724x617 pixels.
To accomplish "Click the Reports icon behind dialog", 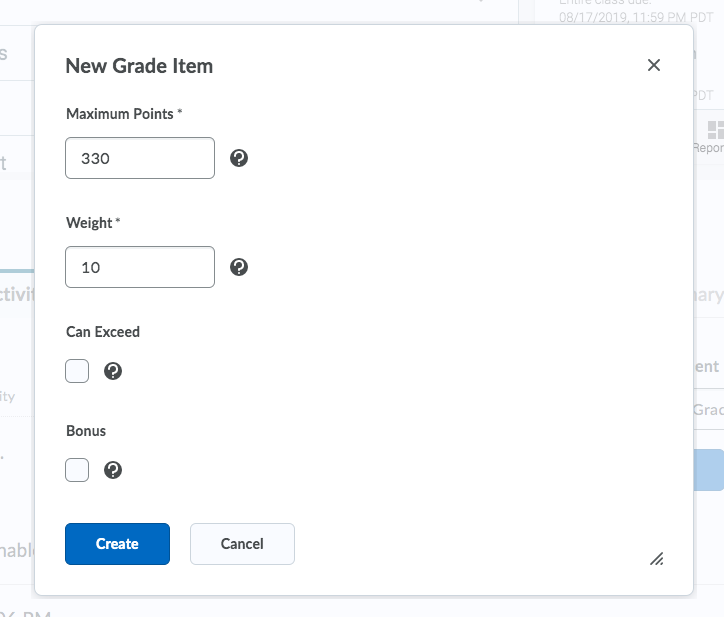I will [716, 130].
